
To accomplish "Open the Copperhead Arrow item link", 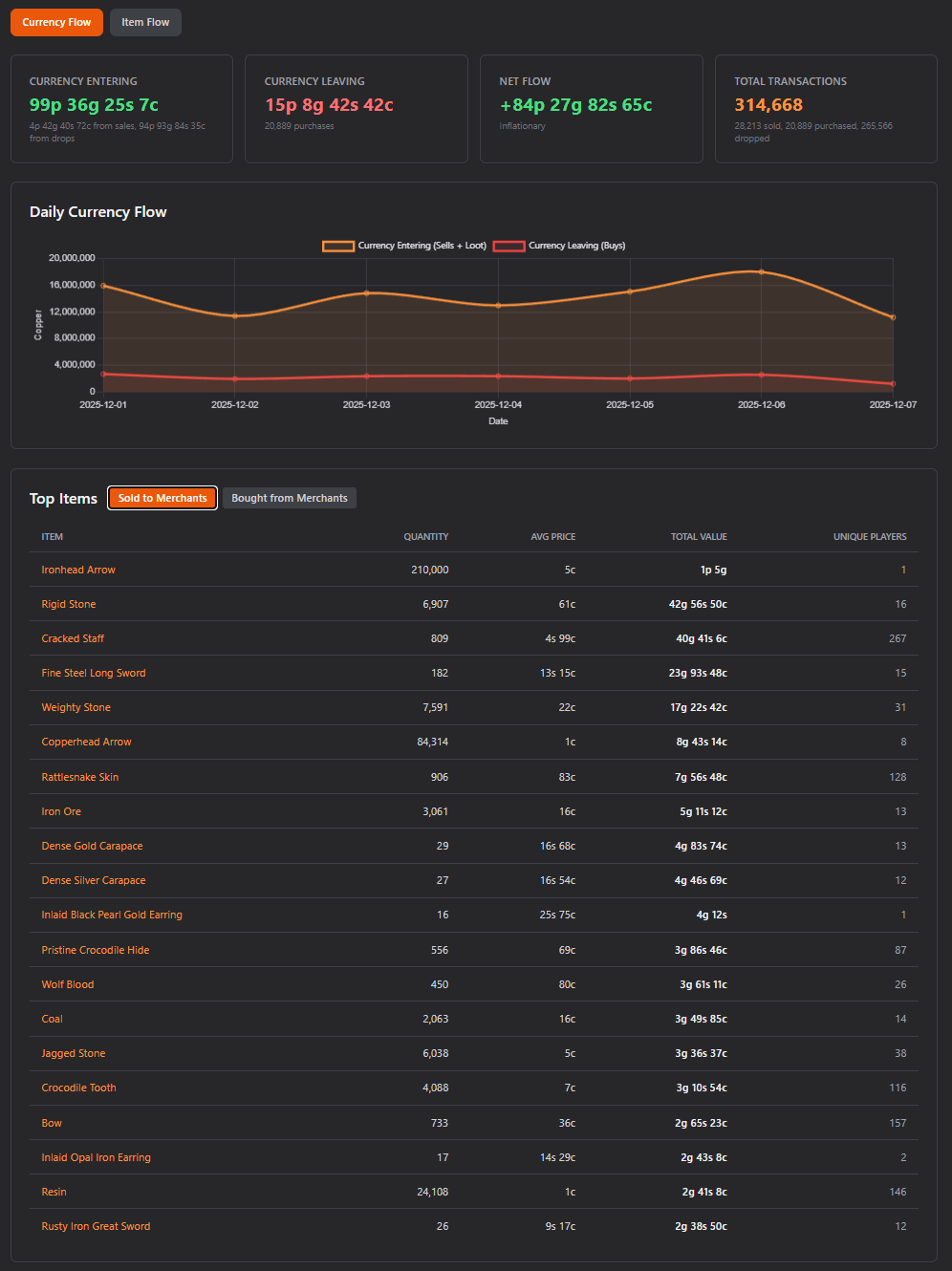I will [87, 742].
